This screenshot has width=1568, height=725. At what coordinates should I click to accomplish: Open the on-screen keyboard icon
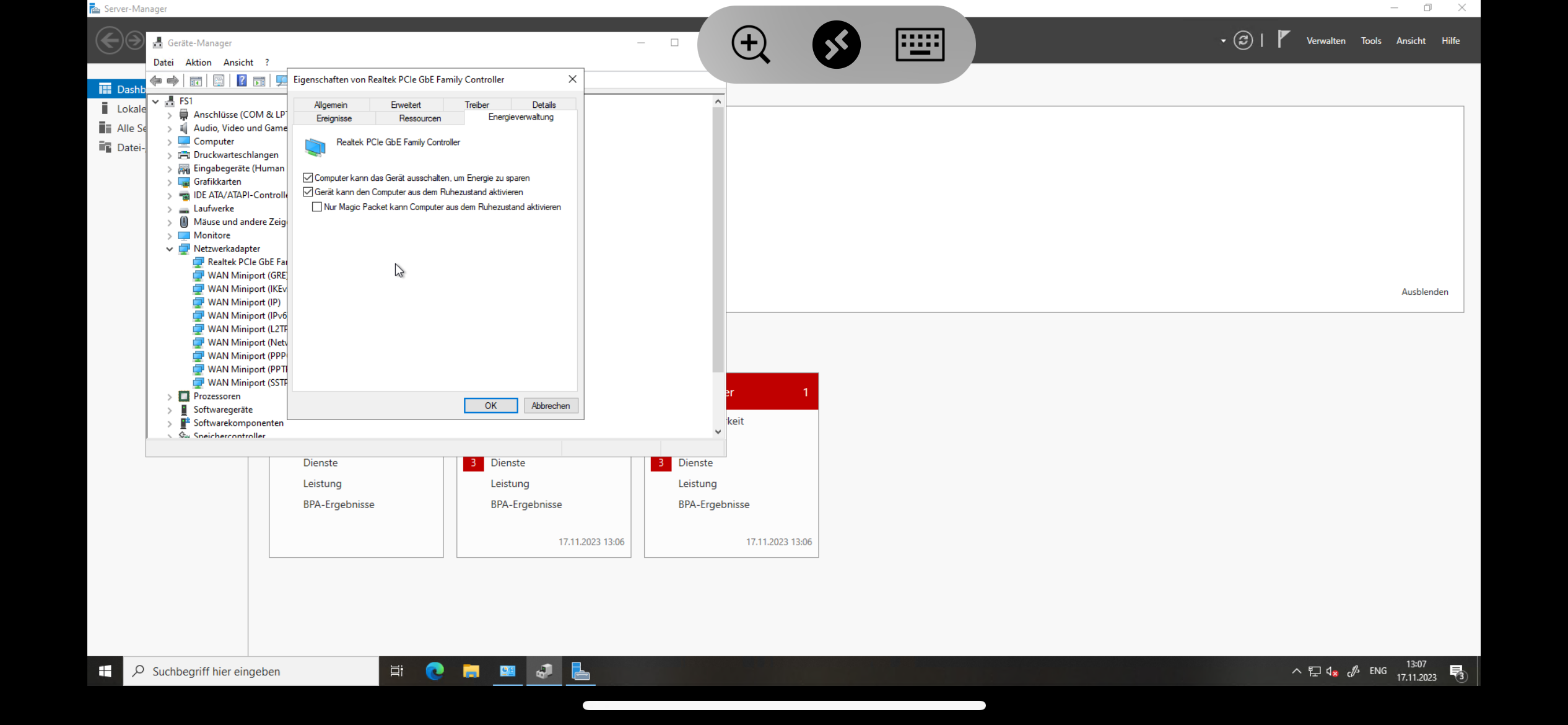920,44
